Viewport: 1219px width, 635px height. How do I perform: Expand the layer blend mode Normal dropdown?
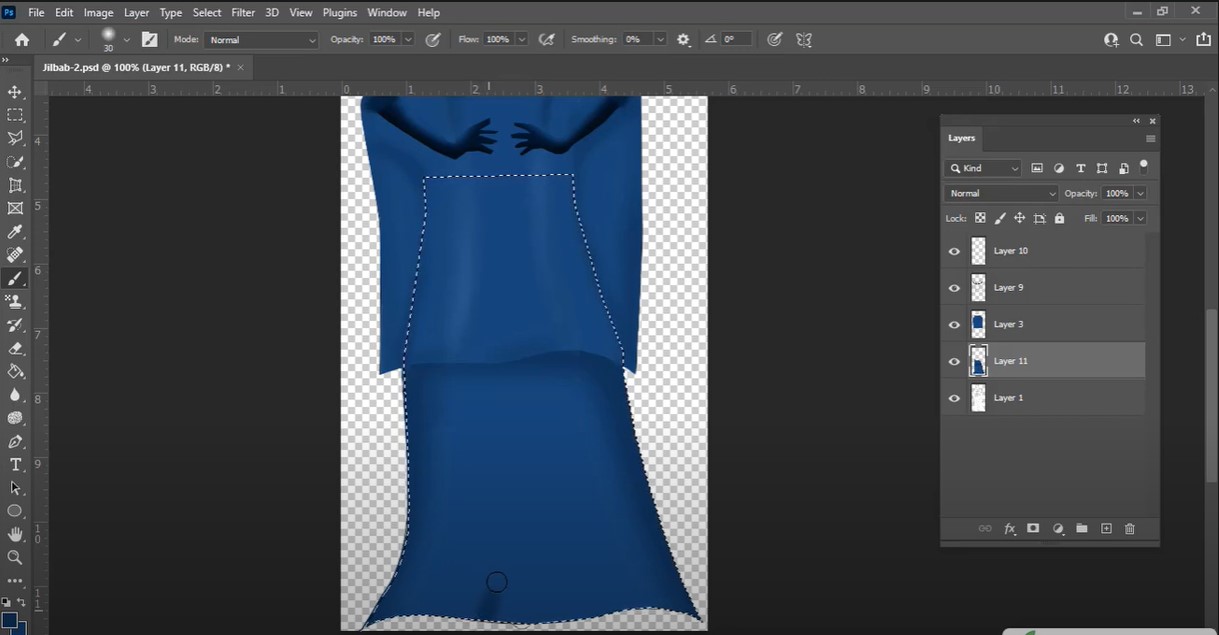coord(1000,194)
